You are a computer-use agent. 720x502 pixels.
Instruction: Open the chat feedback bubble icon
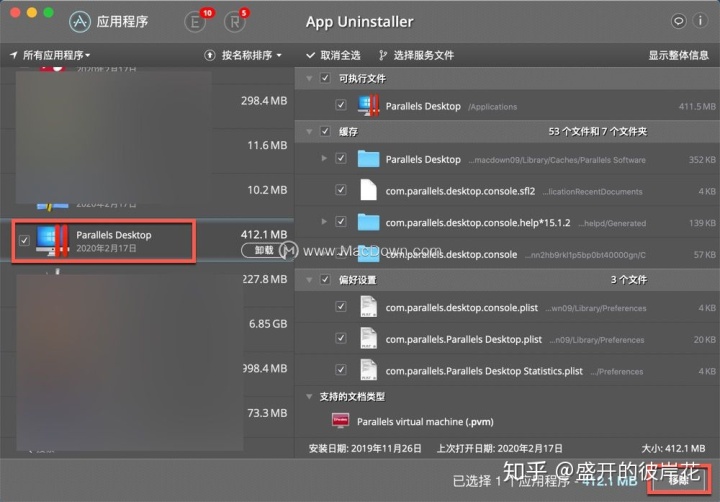[x=678, y=21]
